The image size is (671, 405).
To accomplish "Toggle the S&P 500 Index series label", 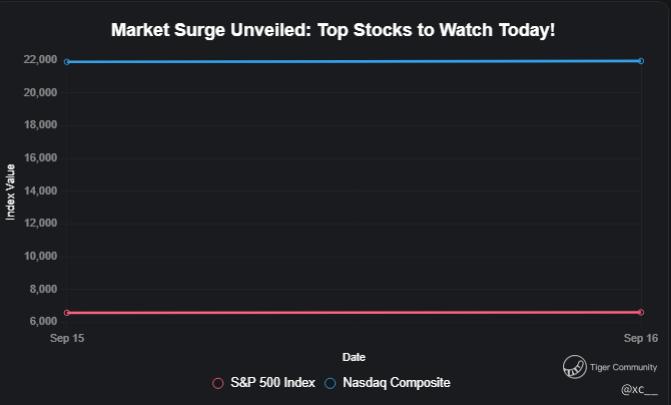I will [x=272, y=383].
